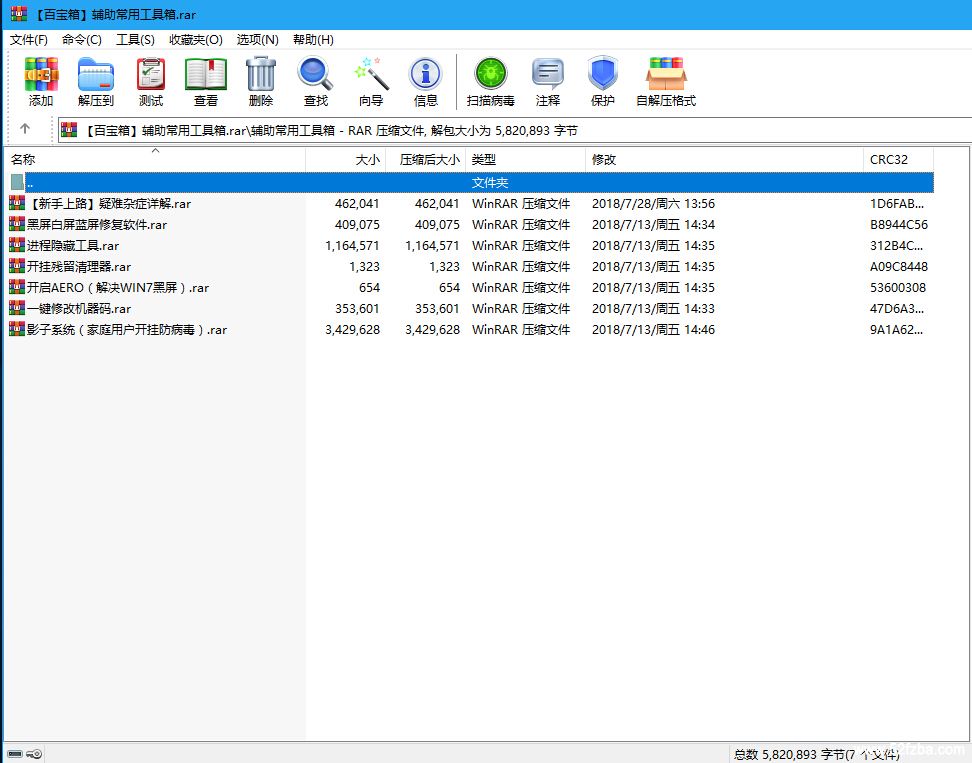Go up one folder level arrow

pyautogui.click(x=25, y=129)
